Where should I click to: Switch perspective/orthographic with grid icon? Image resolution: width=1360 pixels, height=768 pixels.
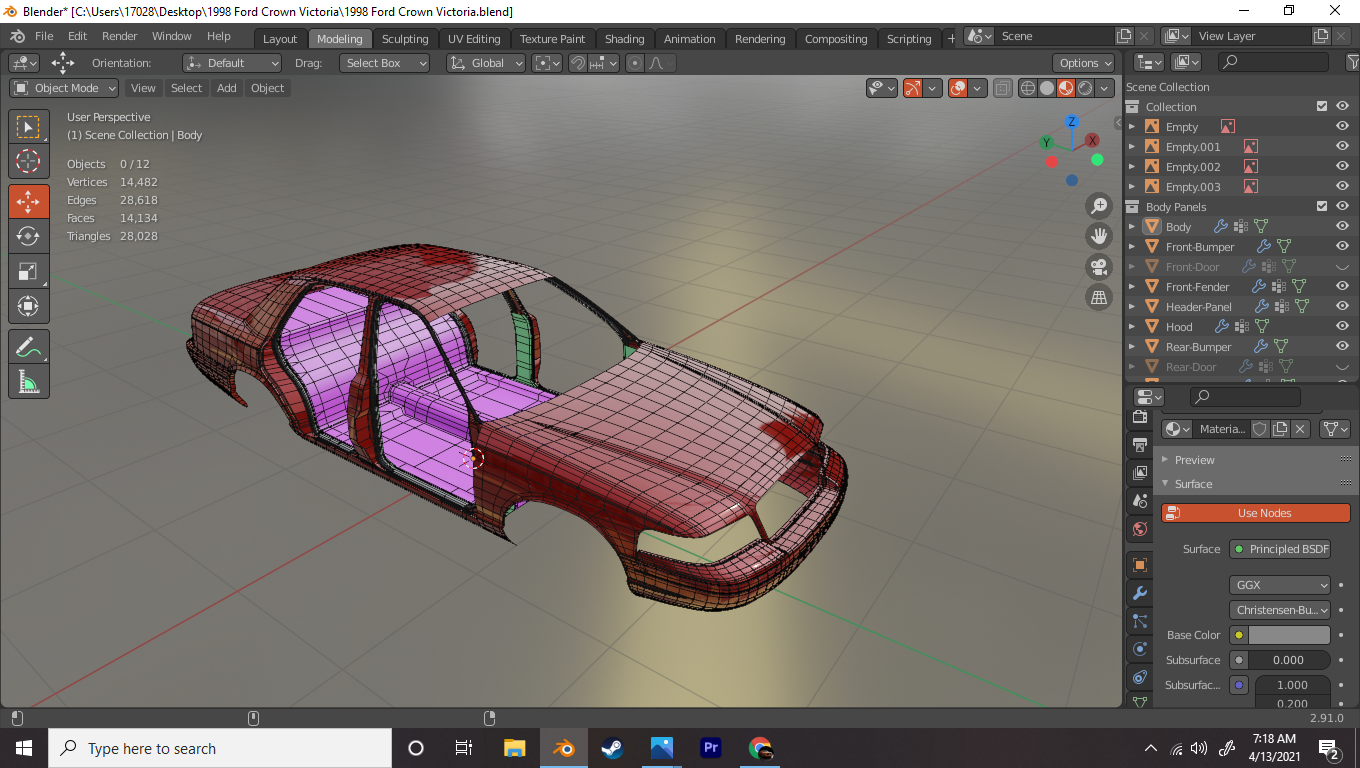coord(1099,297)
